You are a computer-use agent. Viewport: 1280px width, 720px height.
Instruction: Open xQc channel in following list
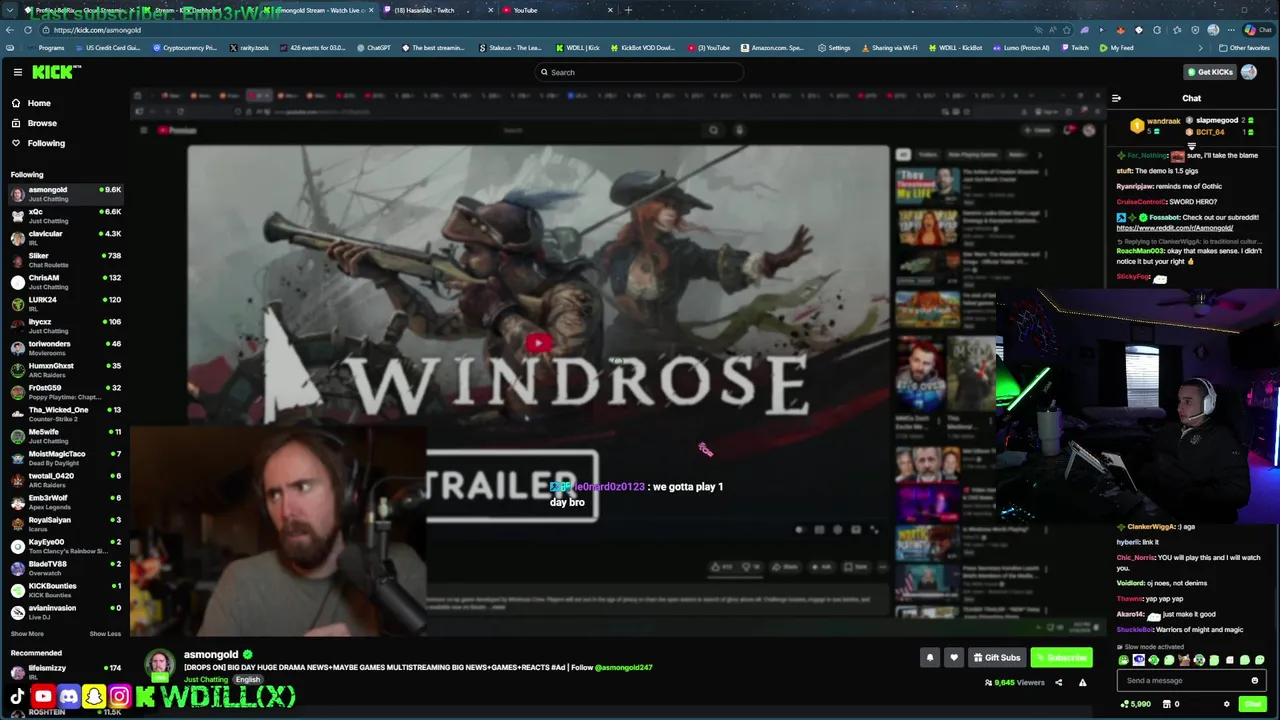click(x=65, y=216)
